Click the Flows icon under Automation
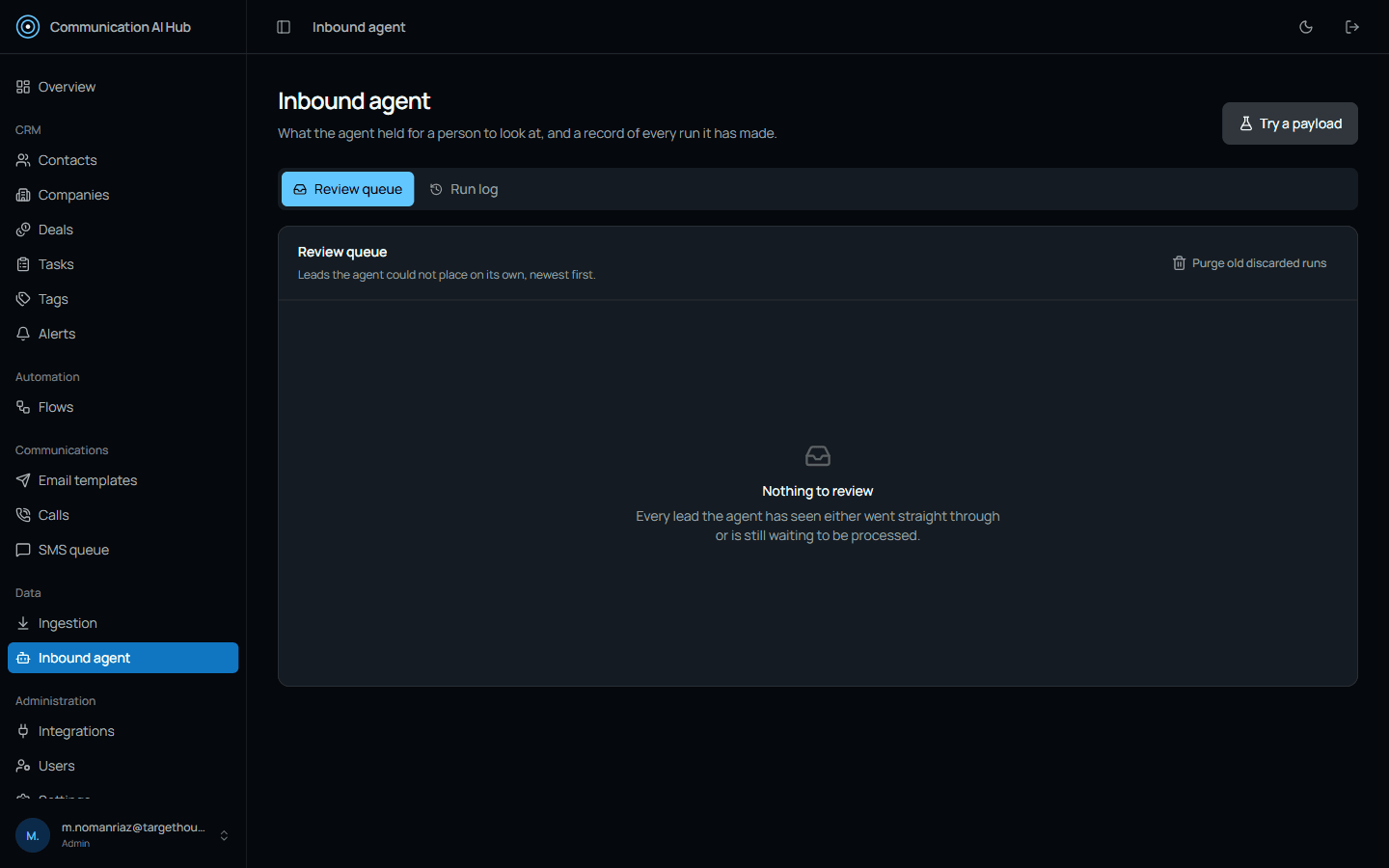 point(23,407)
